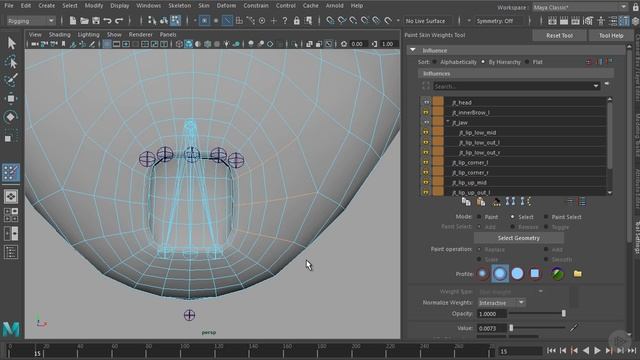Select the Gaussian brush profile
640x360 pixels.
click(482, 273)
